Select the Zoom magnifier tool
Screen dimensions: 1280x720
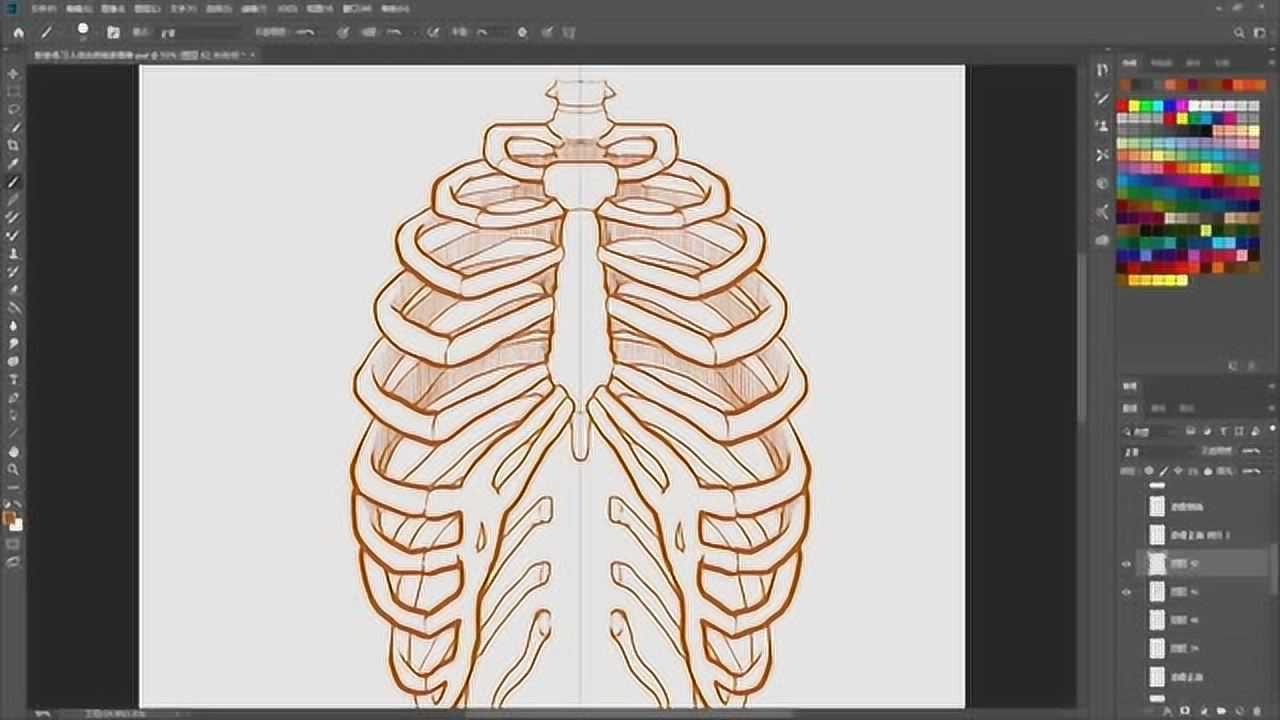14,469
